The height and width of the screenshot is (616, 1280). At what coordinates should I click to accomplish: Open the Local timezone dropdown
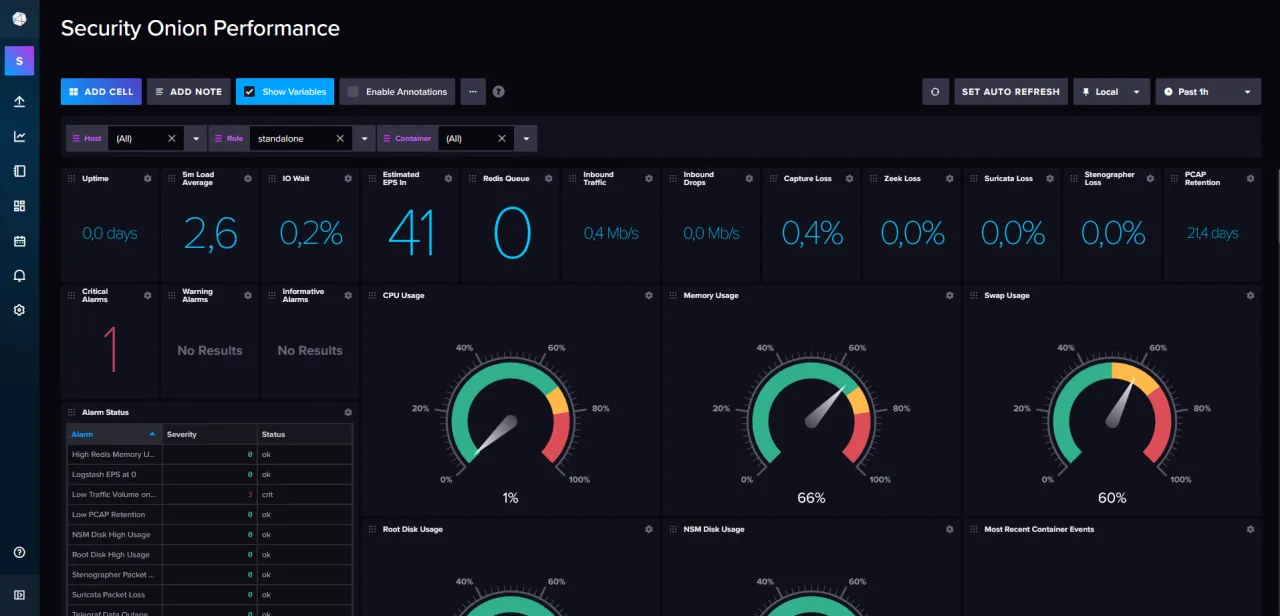point(1111,92)
